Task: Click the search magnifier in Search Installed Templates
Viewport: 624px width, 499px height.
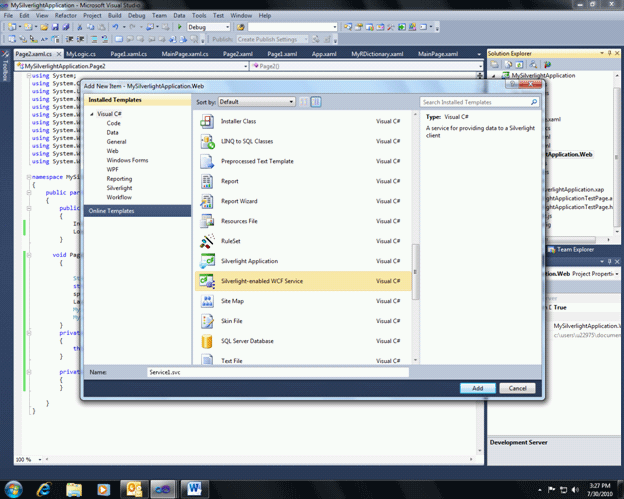Action: coord(534,102)
